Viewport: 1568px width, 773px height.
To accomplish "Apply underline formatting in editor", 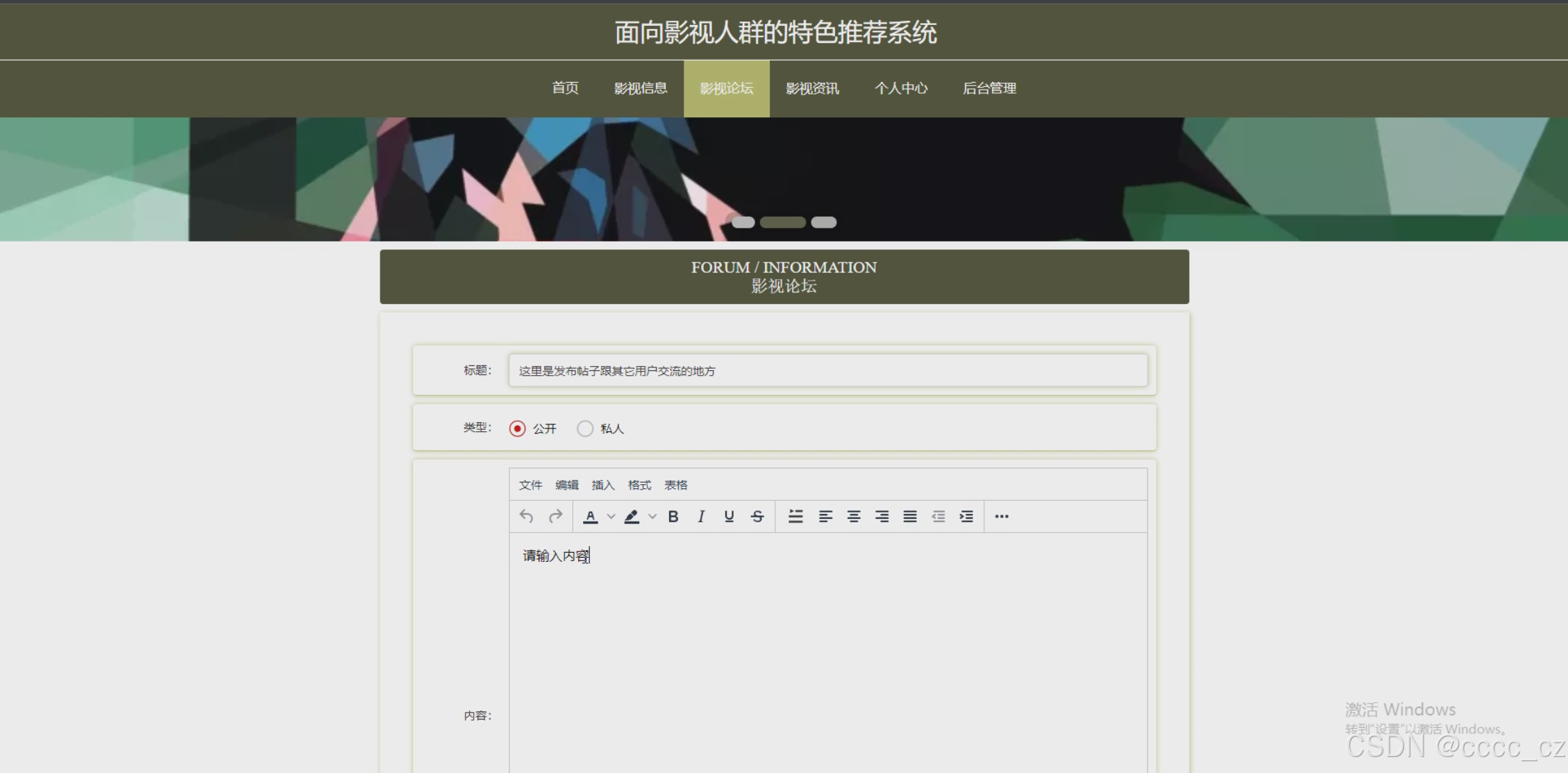I will pos(729,516).
